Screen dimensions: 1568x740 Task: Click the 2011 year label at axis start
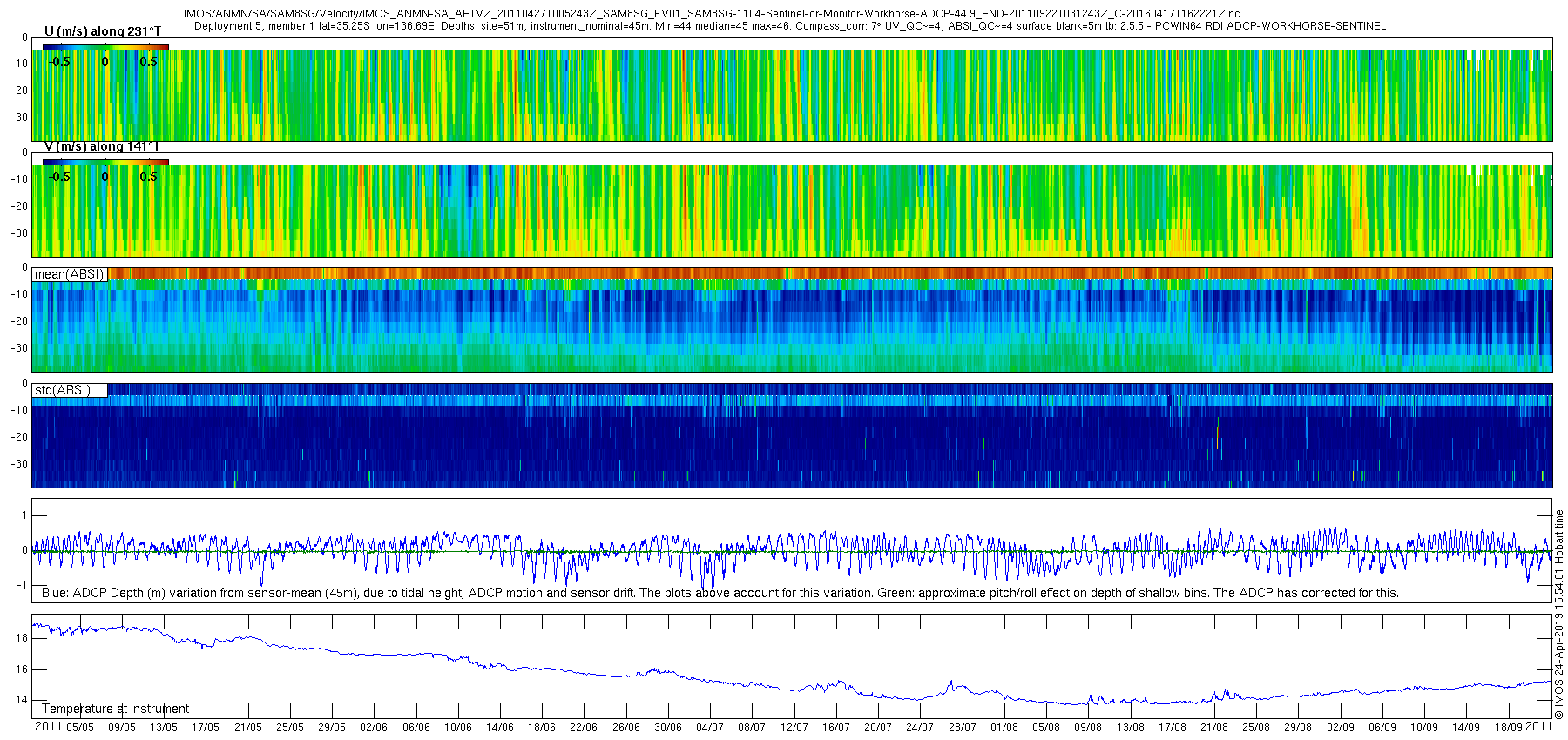(x=48, y=726)
